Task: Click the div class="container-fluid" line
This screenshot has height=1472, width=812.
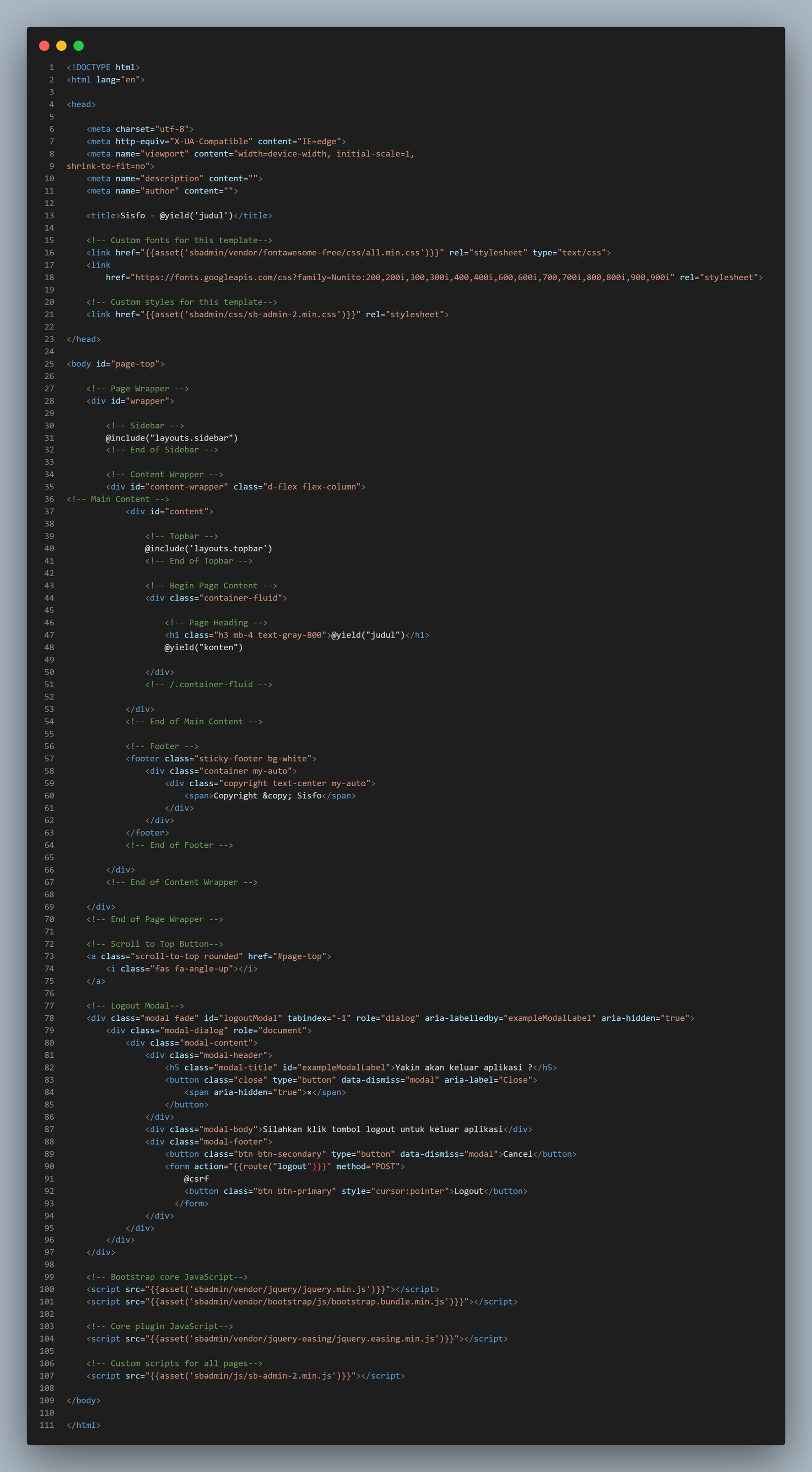Action: coord(216,598)
